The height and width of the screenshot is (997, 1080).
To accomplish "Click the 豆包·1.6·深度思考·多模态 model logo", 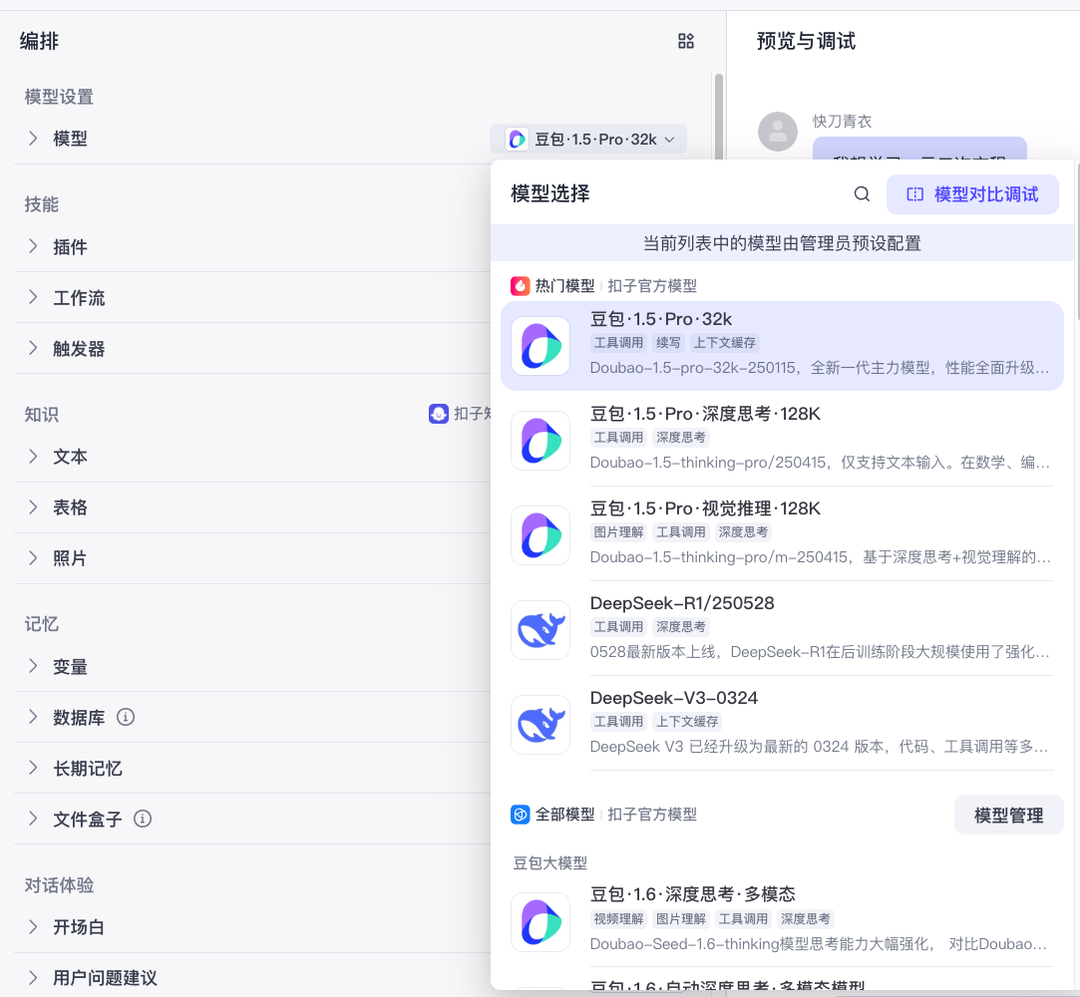I will pos(541,922).
